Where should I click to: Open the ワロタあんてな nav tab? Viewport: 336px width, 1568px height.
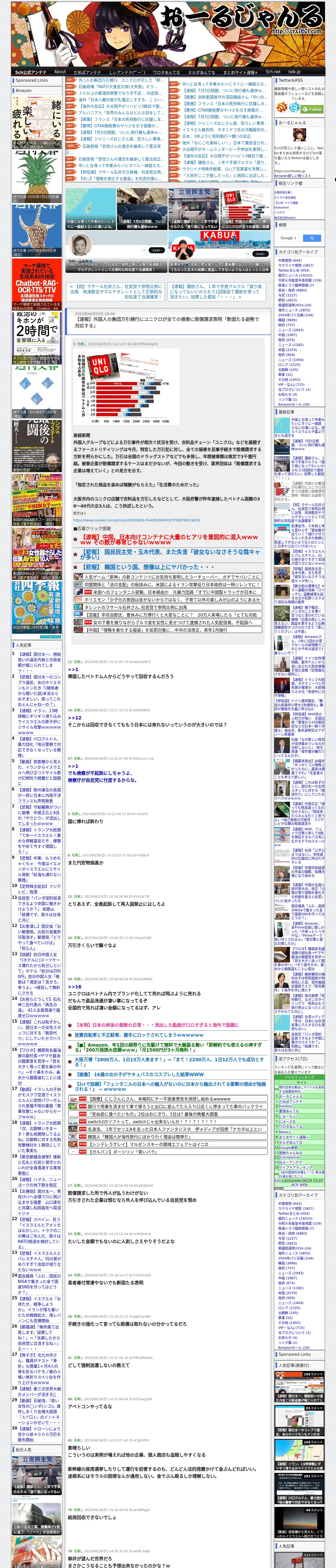pos(166,72)
